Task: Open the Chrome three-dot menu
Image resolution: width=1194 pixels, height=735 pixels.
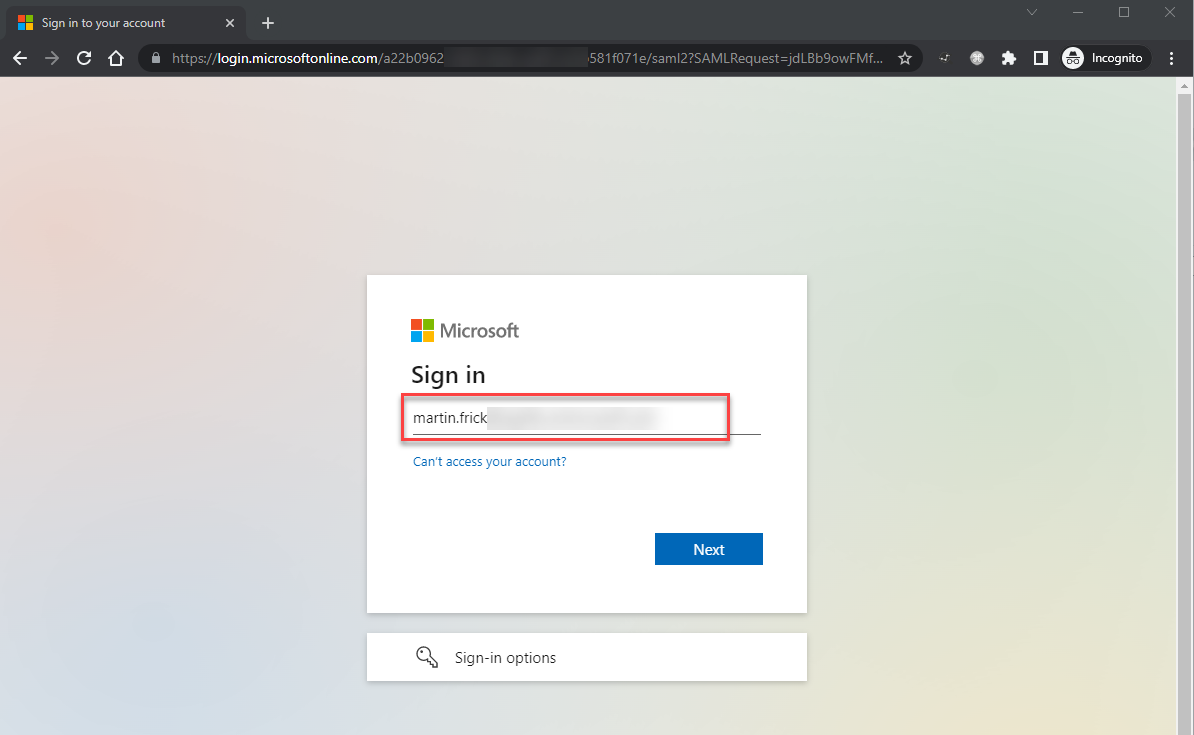Action: coord(1171,58)
